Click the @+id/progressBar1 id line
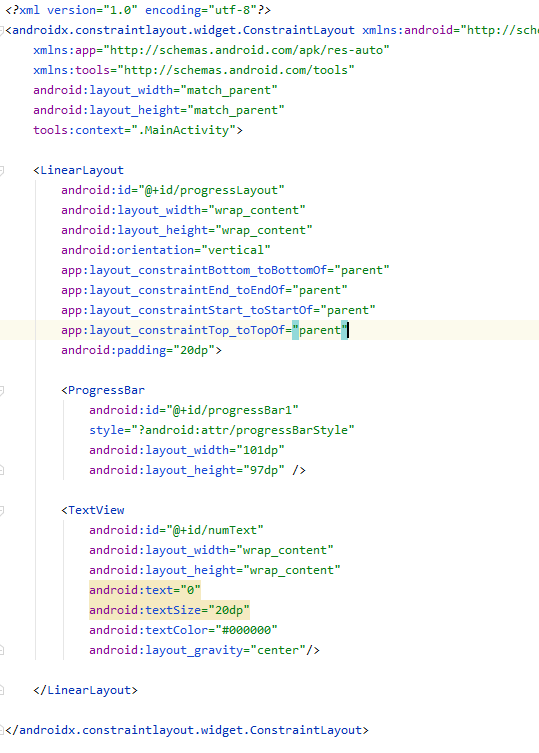Screen dimensions: 539x753 coord(194,411)
